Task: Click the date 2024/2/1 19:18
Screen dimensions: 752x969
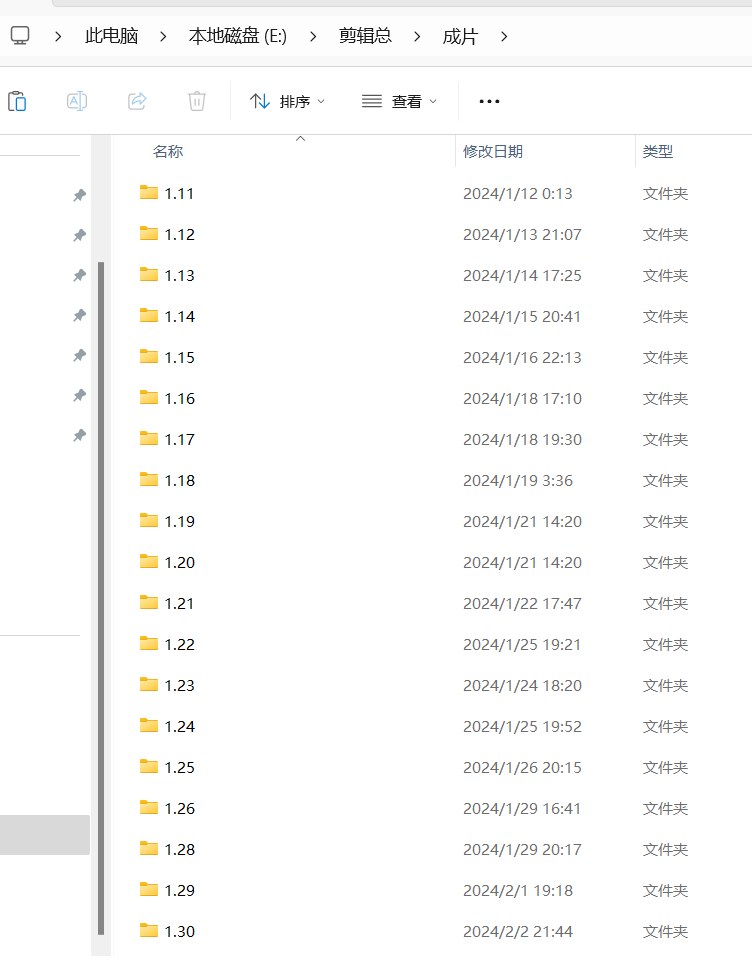Action: click(518, 890)
